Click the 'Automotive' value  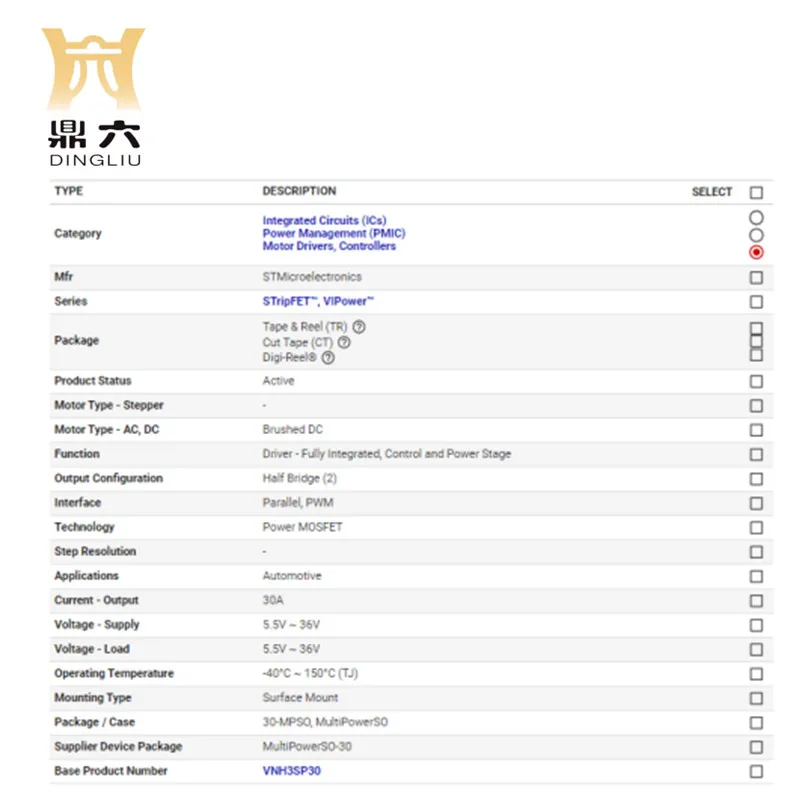pos(292,576)
